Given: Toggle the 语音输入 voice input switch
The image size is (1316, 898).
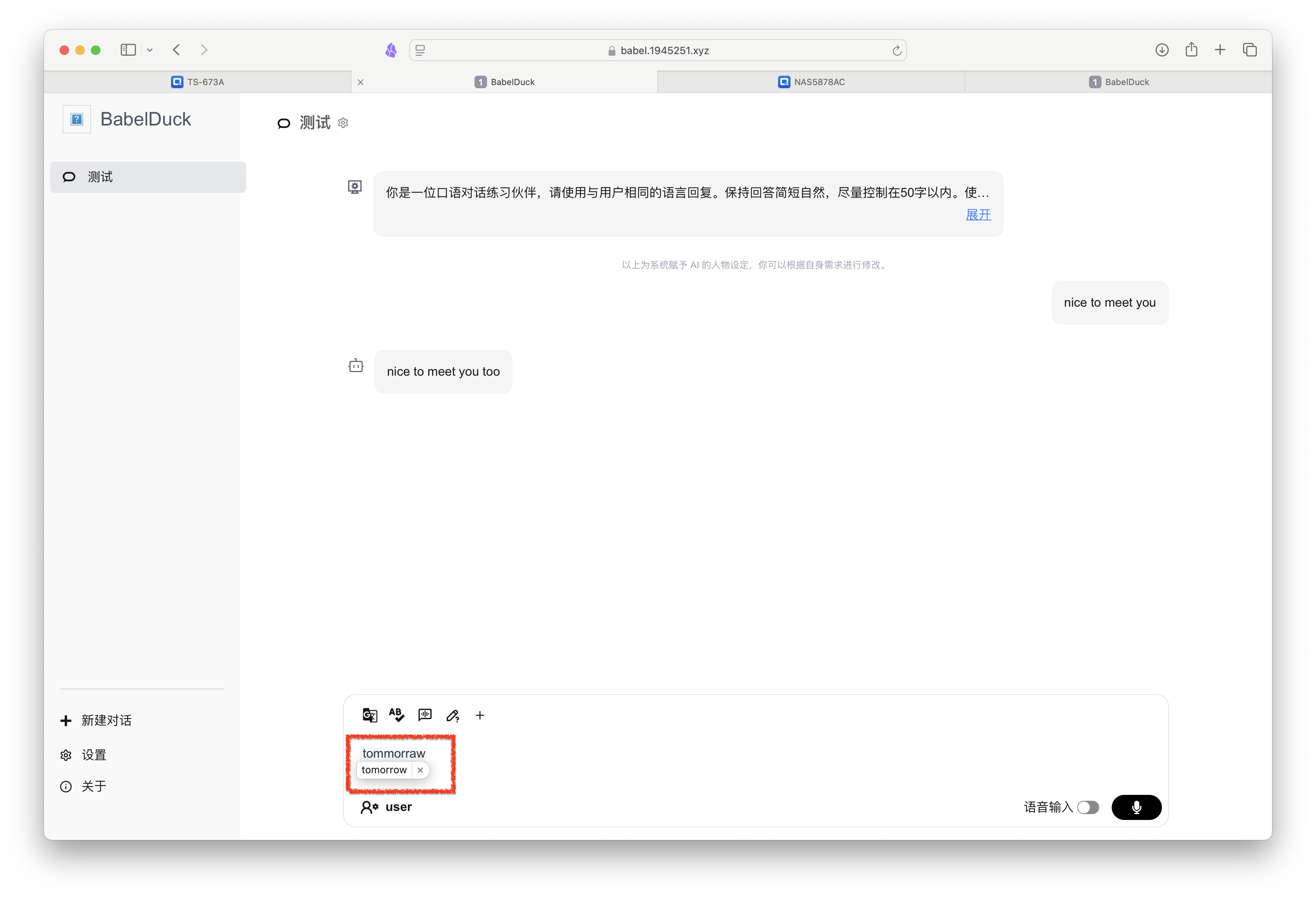Looking at the screenshot, I should (x=1088, y=807).
